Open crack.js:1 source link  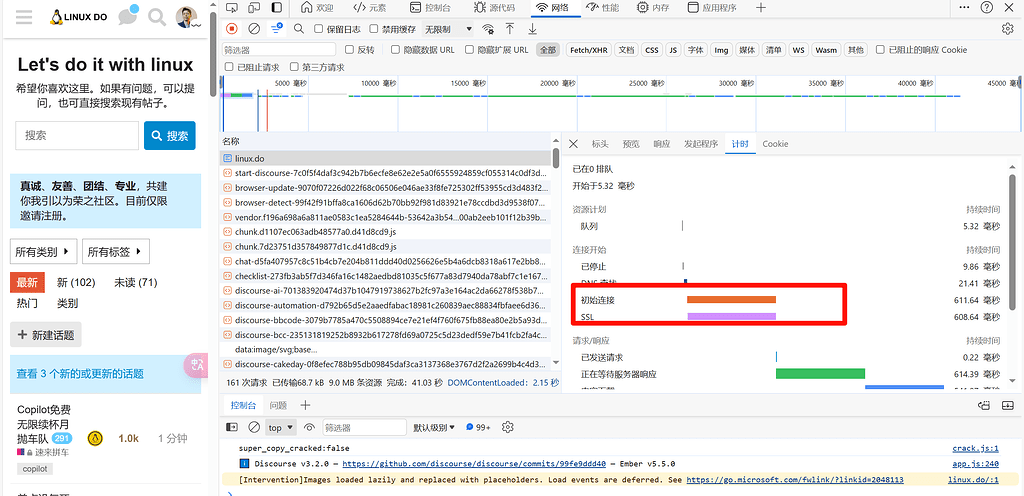click(x=976, y=448)
